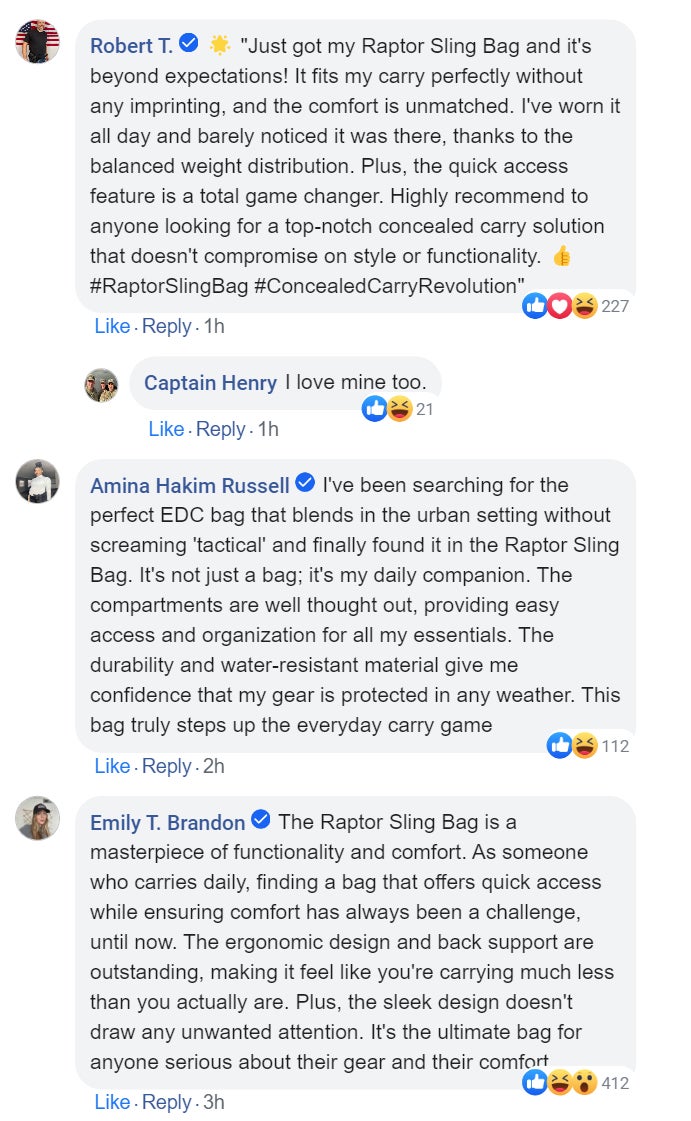This screenshot has width=691, height=1121.
Task: Click Robert T.'s profile picture
Action: [38, 42]
